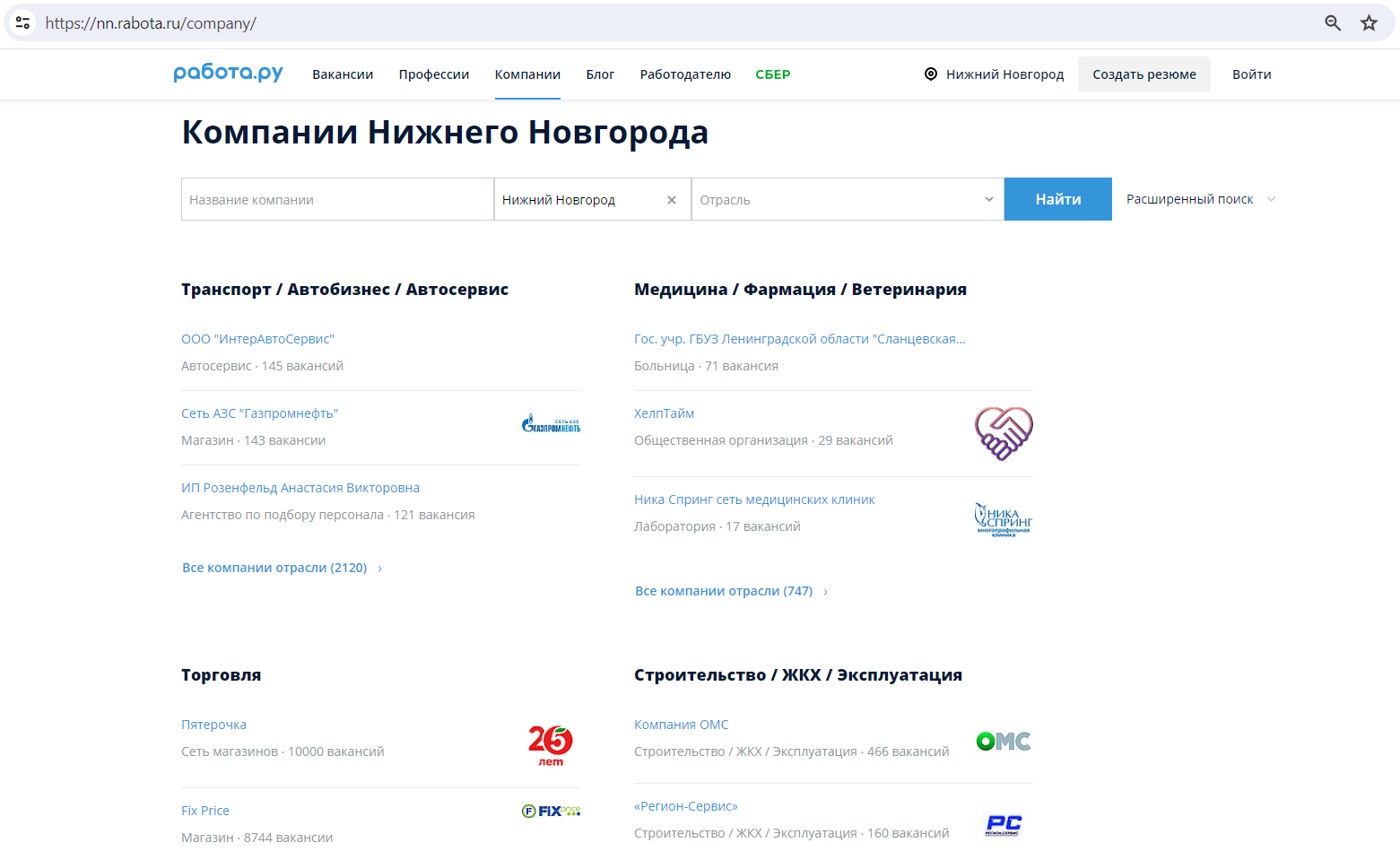Change location via Нижний Новгород selector
1400x860 pixels.
pyautogui.click(x=994, y=74)
